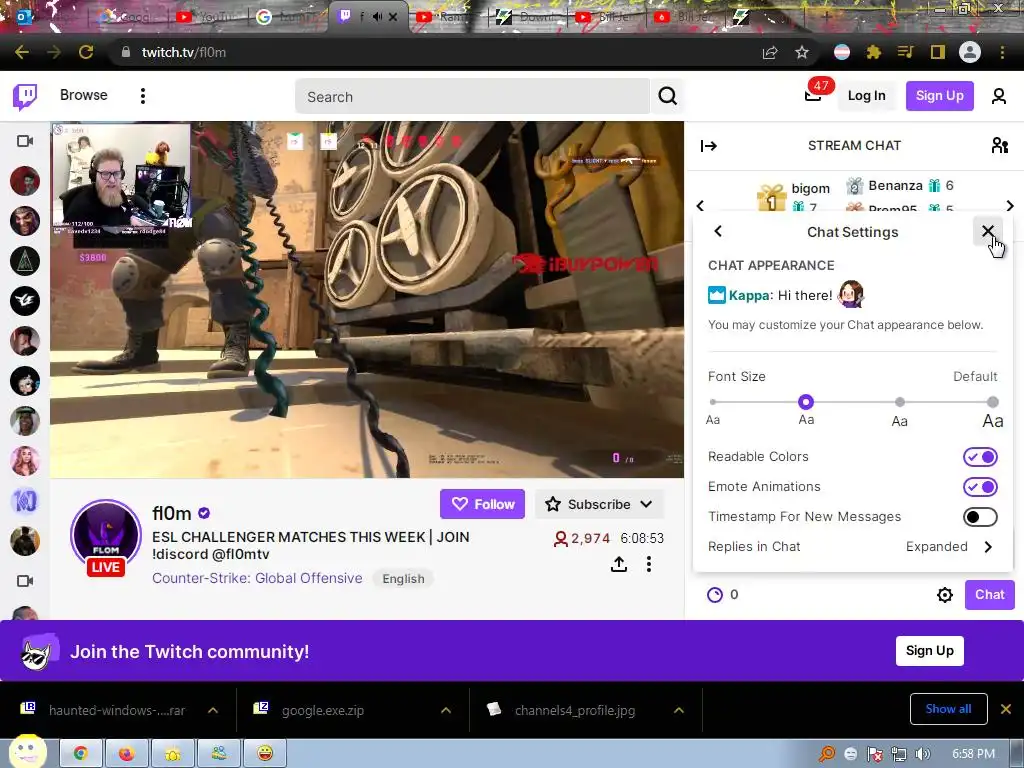Click the recommended channels camera icon lower sidebar
The image size is (1024, 768).
point(25,581)
